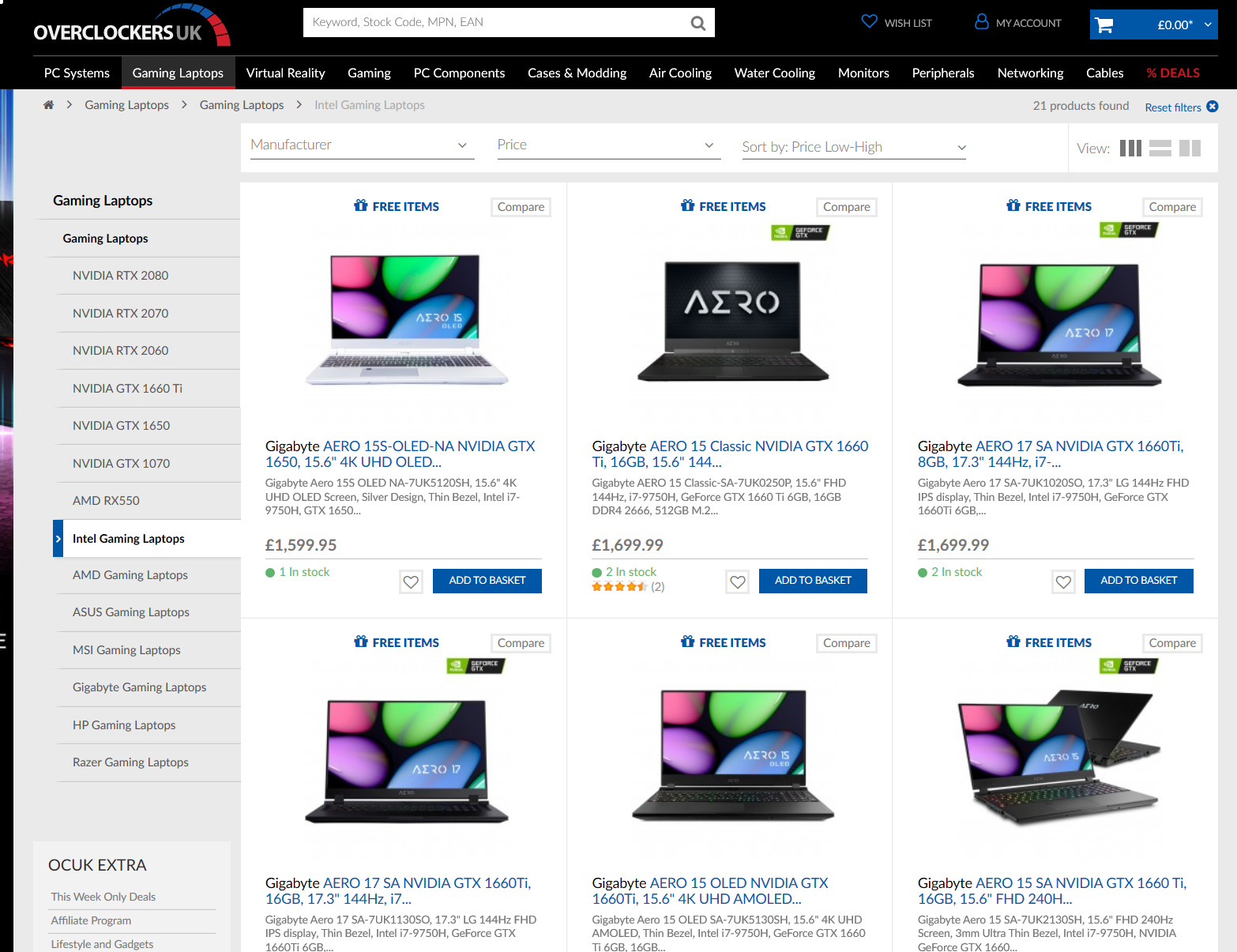This screenshot has width=1237, height=952.
Task: Click the shopping basket cart icon
Action: tap(1104, 25)
